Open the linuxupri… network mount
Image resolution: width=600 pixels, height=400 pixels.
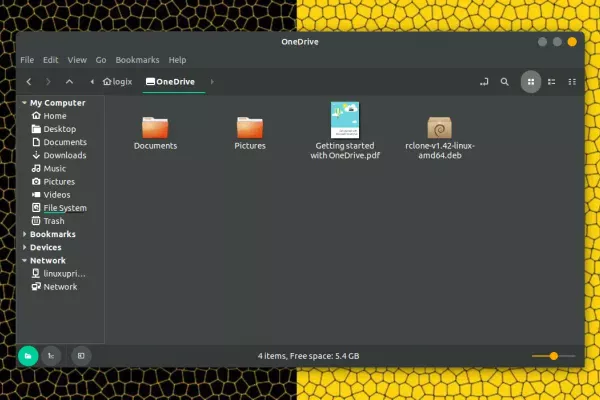pyautogui.click(x=59, y=273)
